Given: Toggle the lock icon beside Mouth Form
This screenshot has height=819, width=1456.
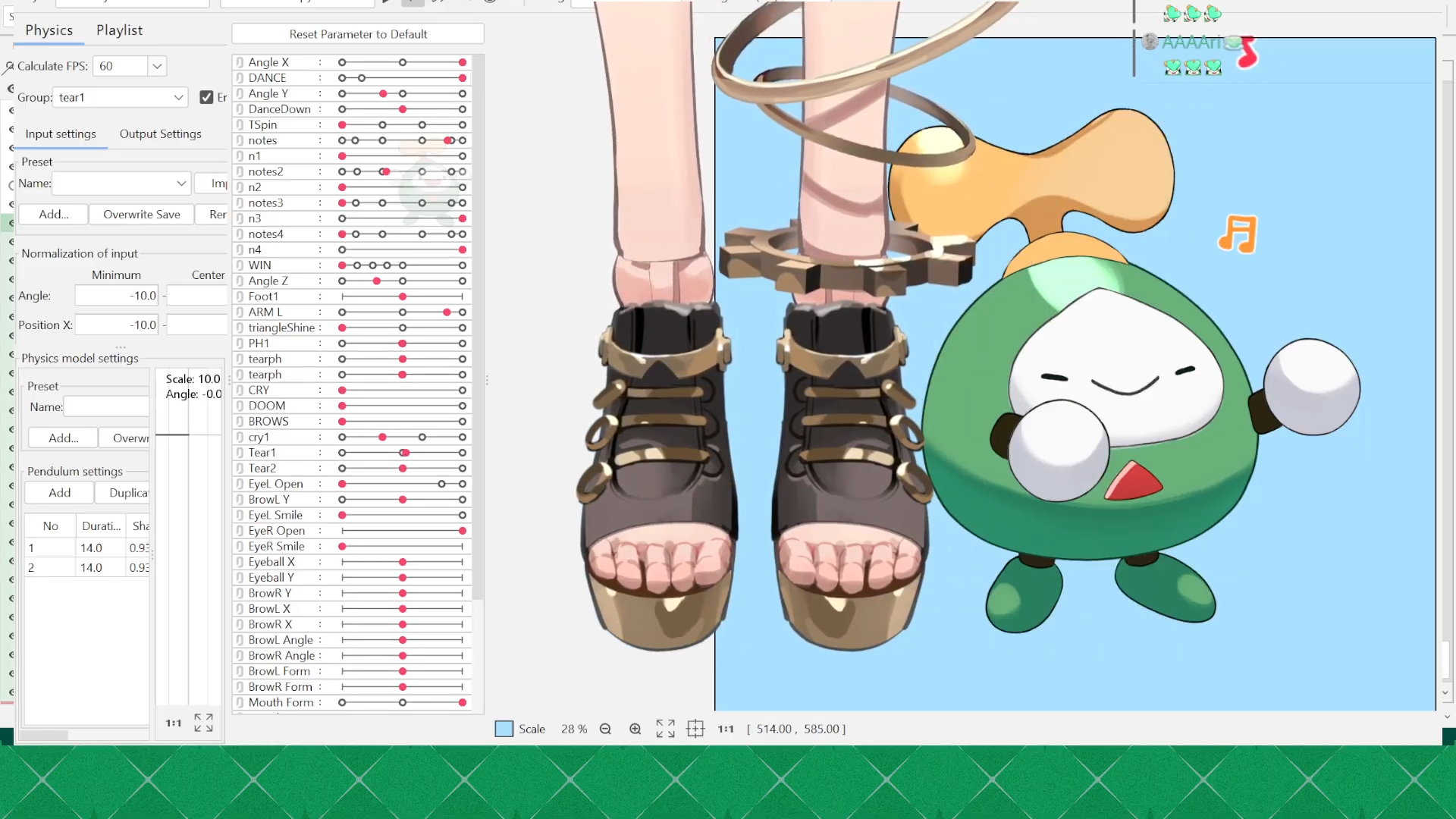Looking at the screenshot, I should point(240,702).
